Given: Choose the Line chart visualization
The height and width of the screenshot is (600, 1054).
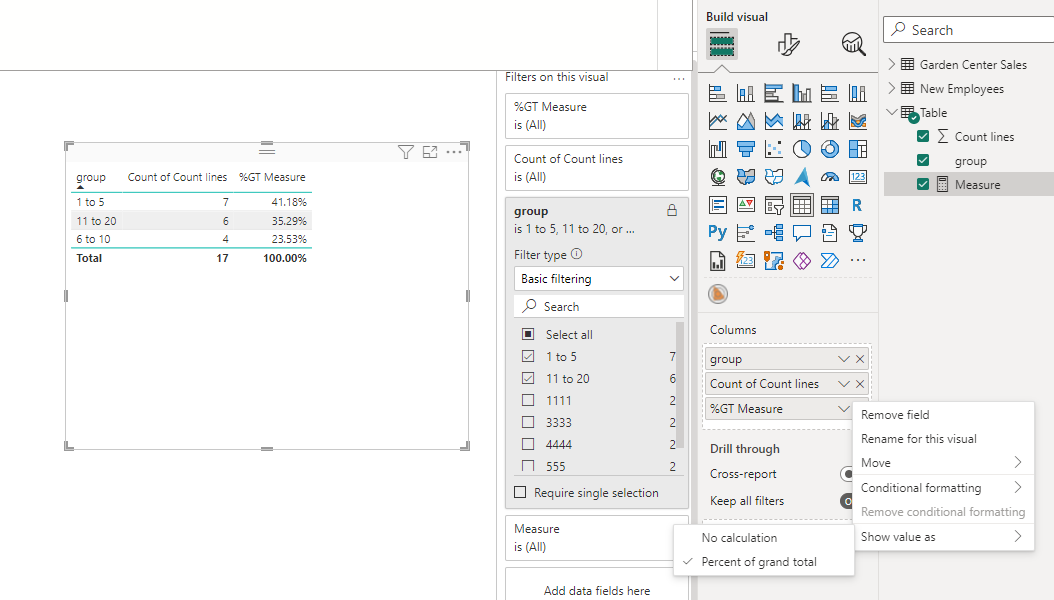Looking at the screenshot, I should [717, 121].
